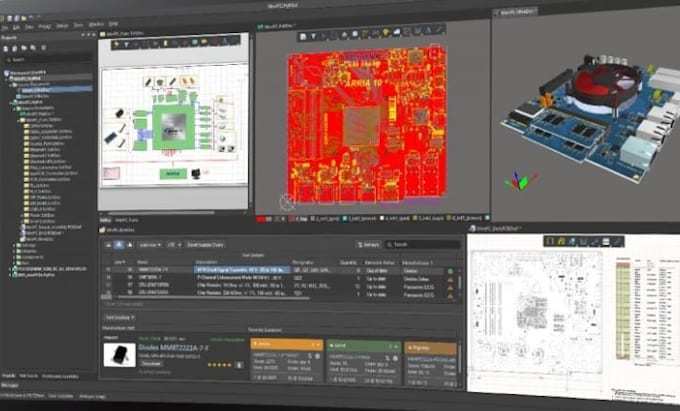This screenshot has height=411, width=680.
Task: Click into the Projects panel search field
Action: coord(49,59)
